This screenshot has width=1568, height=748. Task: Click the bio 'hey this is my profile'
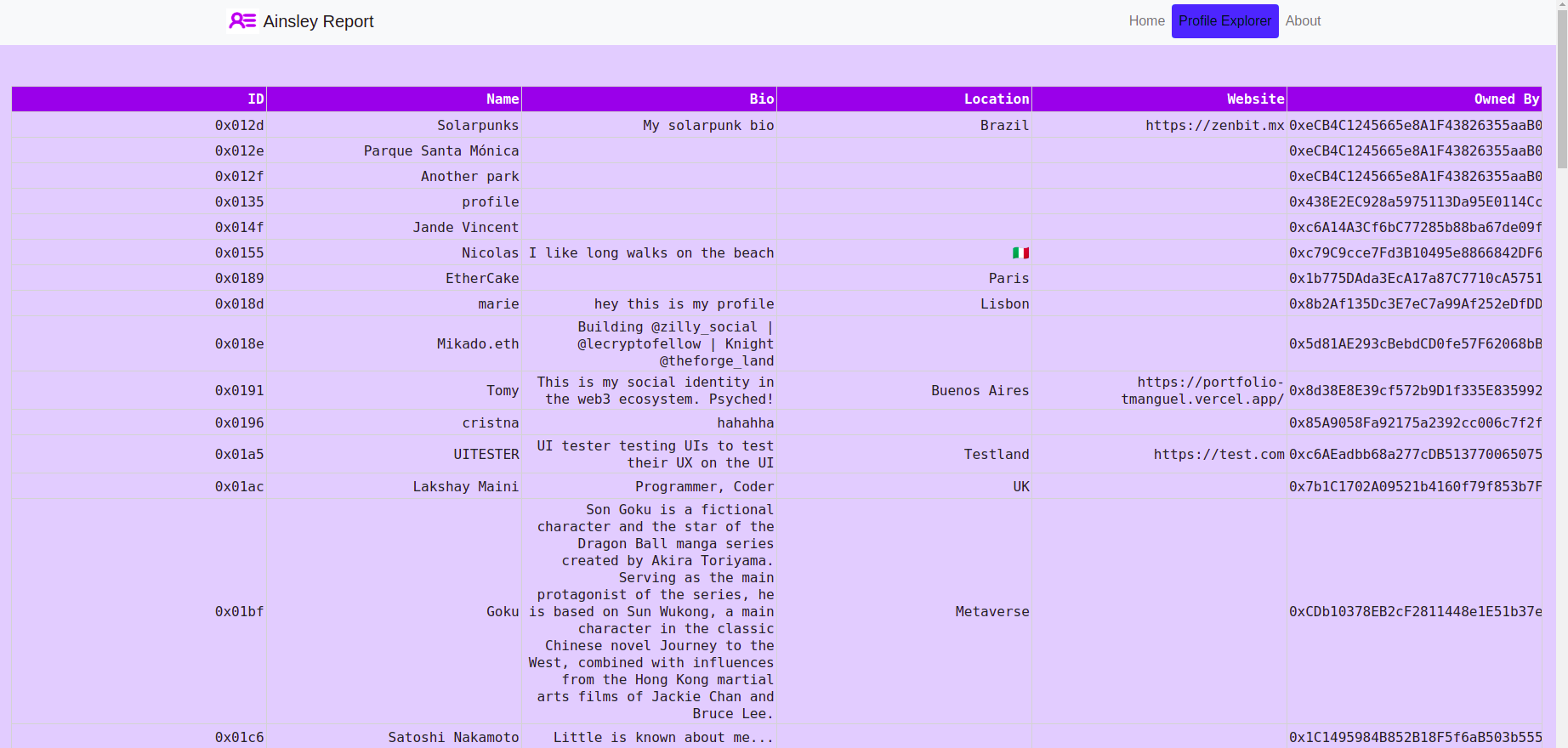click(684, 303)
